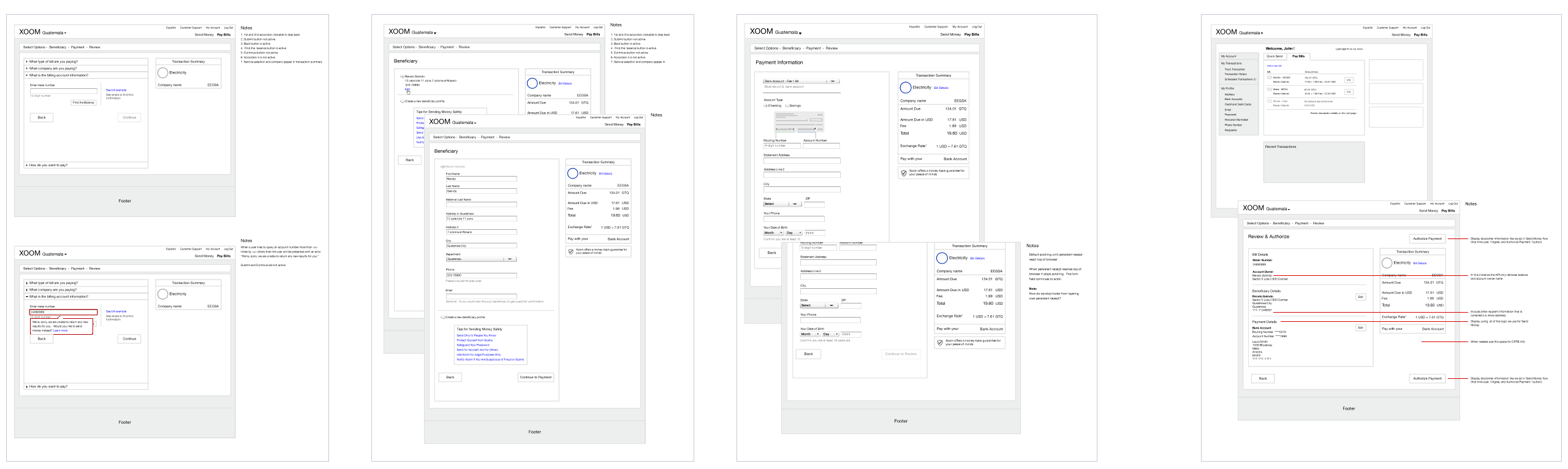Click into the Maternal Last Name field
The image size is (1568, 469).
pos(481,205)
